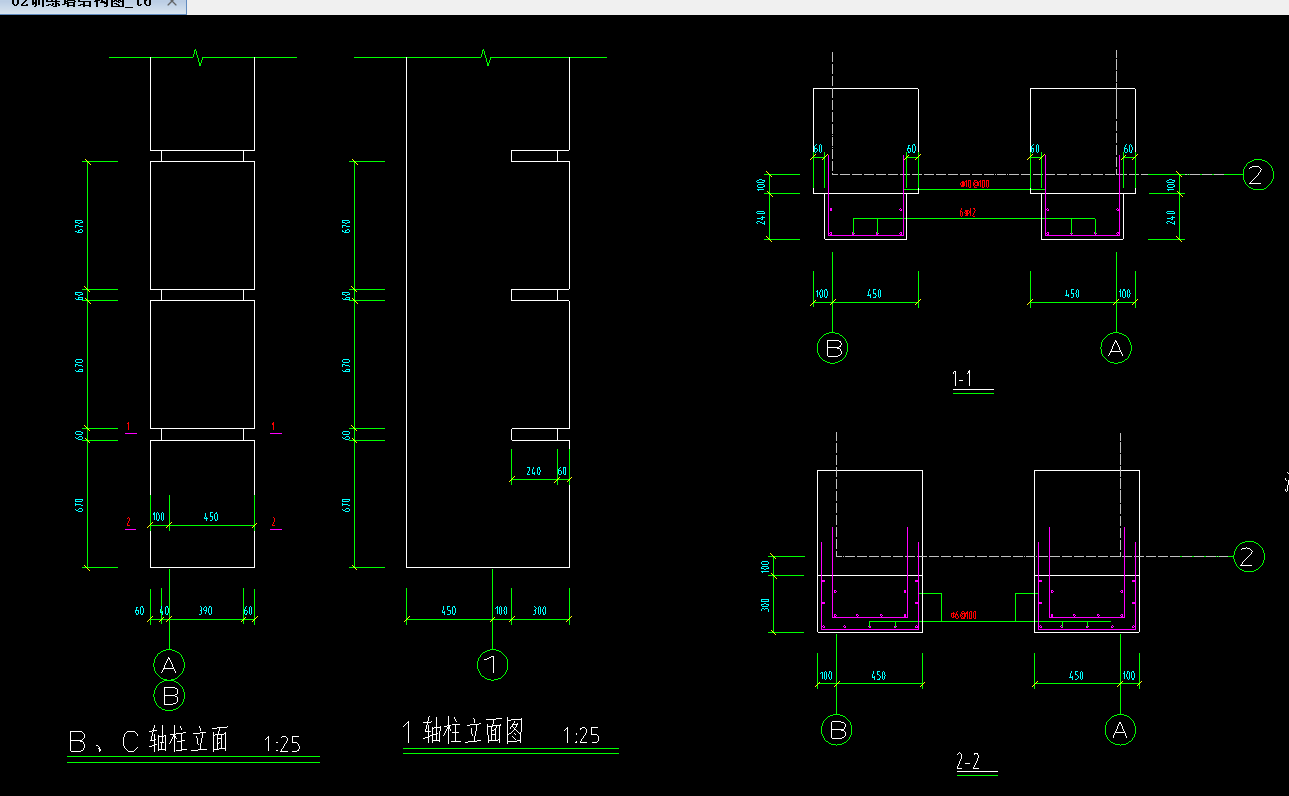Click axis bubble A in section 2-2

[1120, 730]
